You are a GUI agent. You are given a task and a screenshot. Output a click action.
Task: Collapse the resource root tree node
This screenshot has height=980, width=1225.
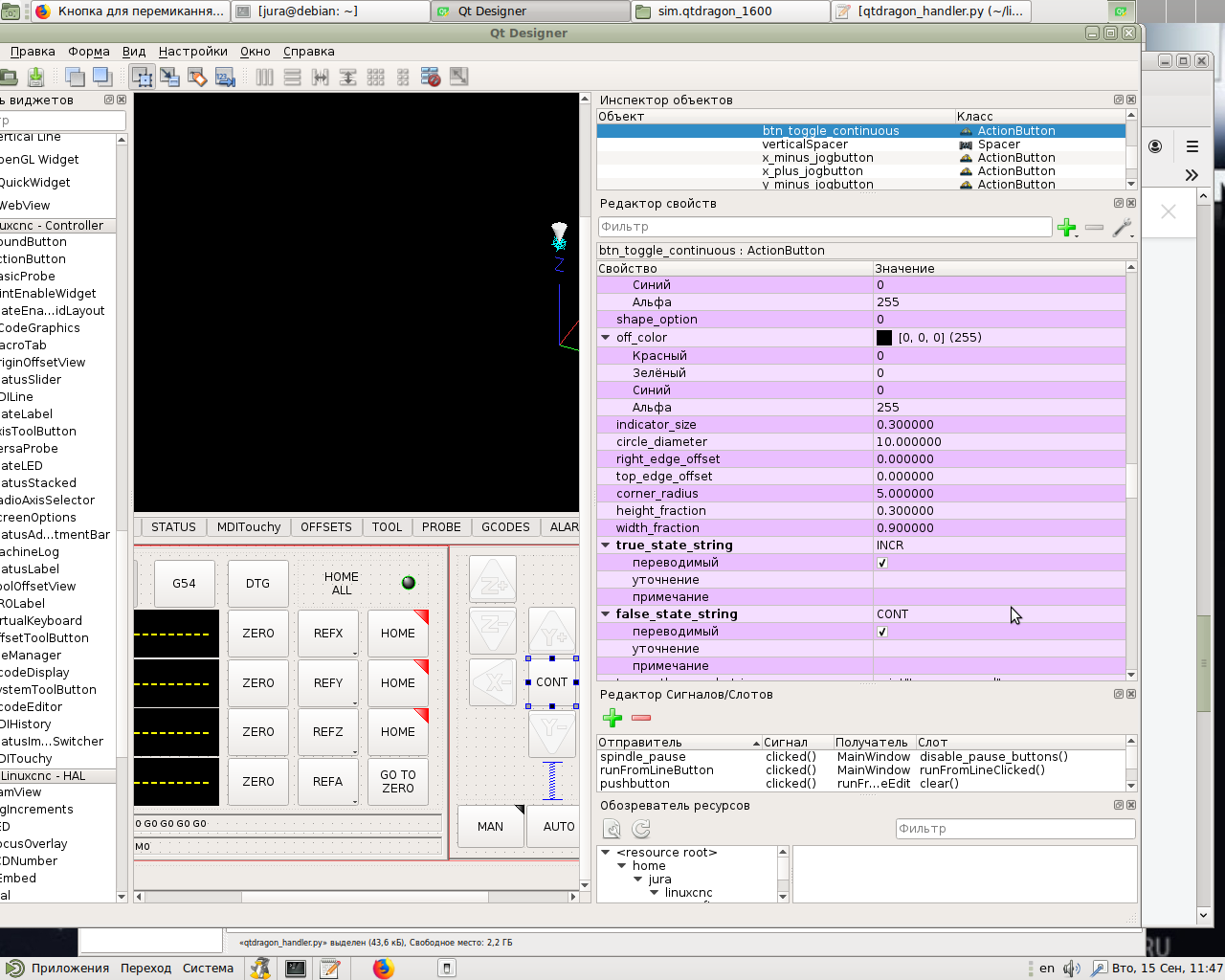point(606,853)
